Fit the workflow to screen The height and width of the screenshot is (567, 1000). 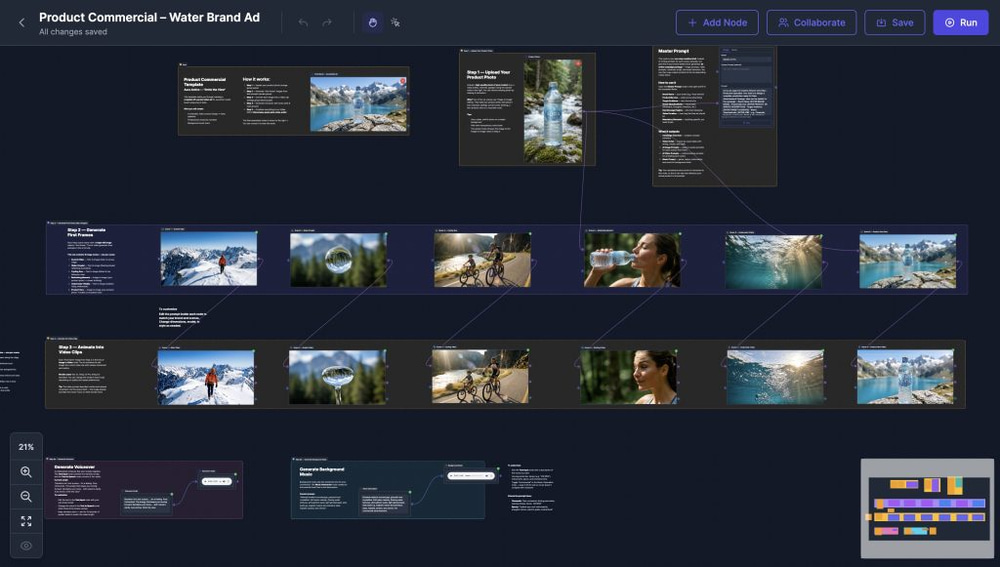click(26, 521)
